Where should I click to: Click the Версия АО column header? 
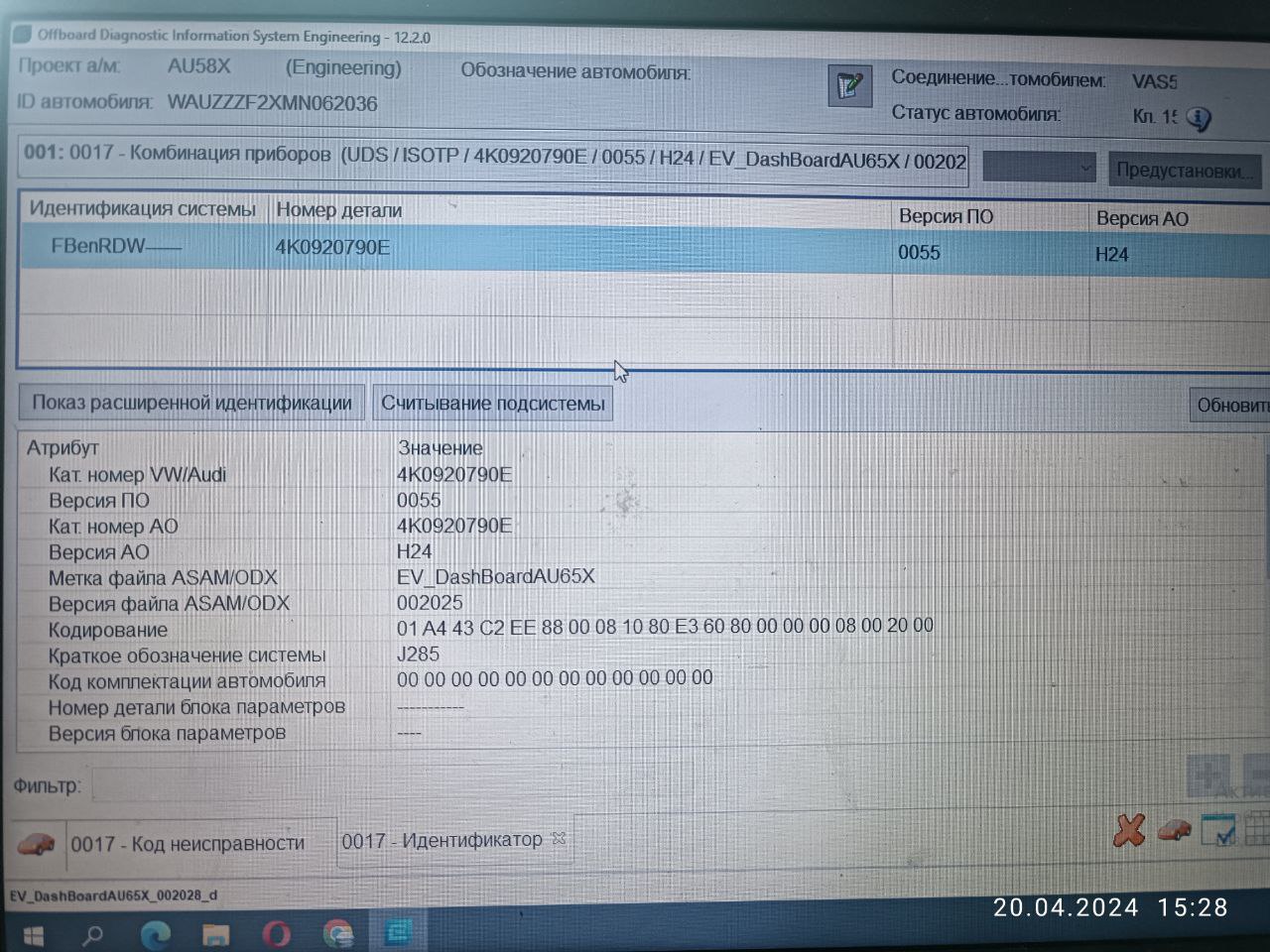tap(1142, 218)
